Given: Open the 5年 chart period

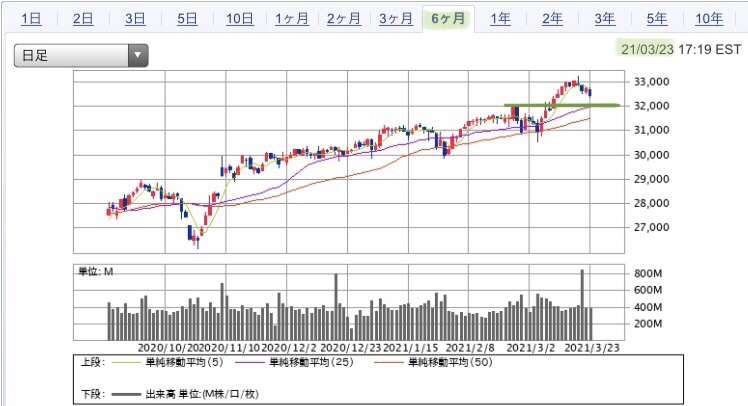Looking at the screenshot, I should pyautogui.click(x=657, y=19).
